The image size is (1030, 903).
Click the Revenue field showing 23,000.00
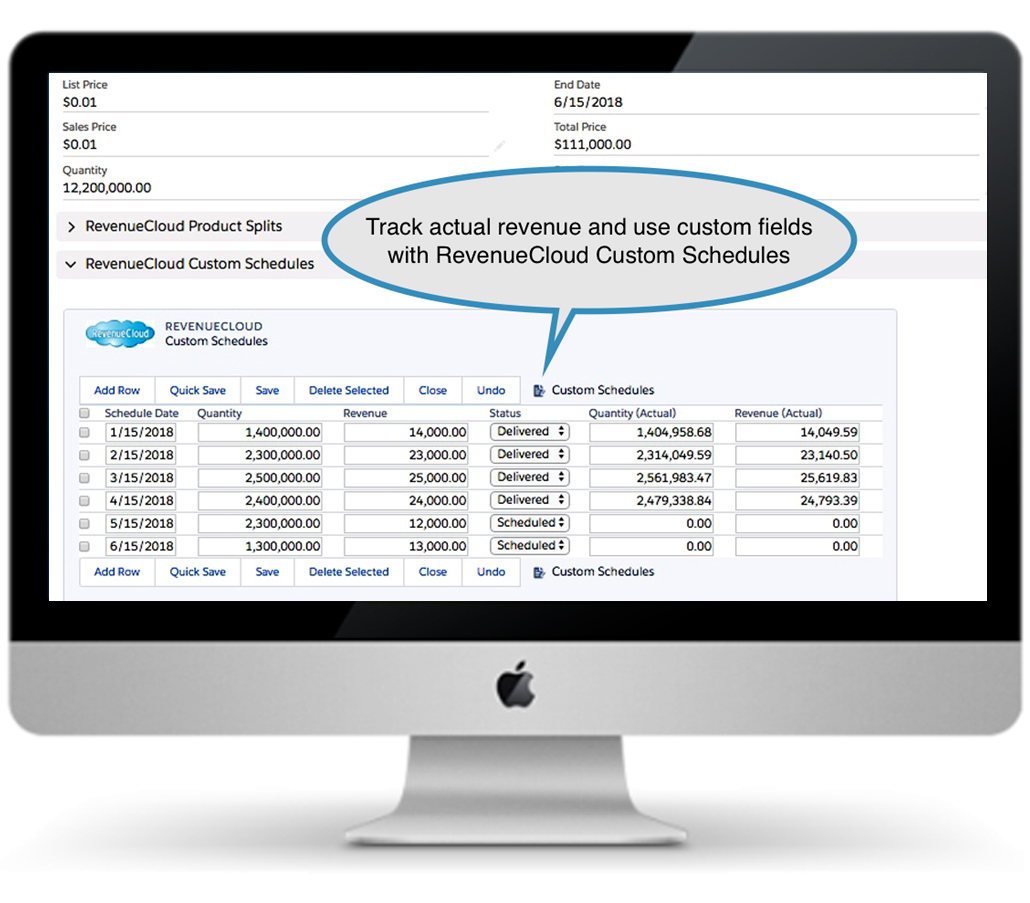[x=406, y=455]
